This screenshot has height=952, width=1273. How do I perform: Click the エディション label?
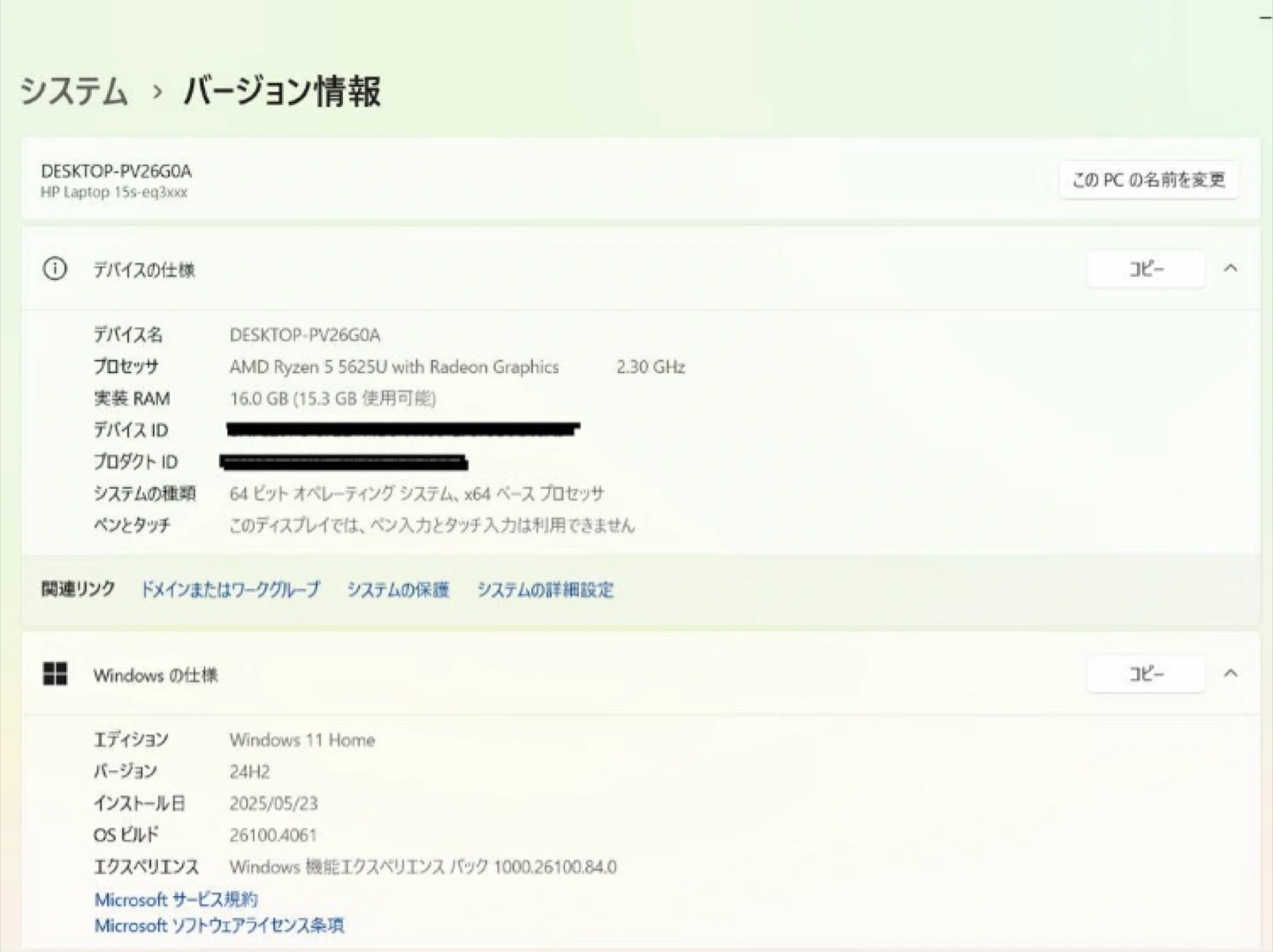(131, 740)
